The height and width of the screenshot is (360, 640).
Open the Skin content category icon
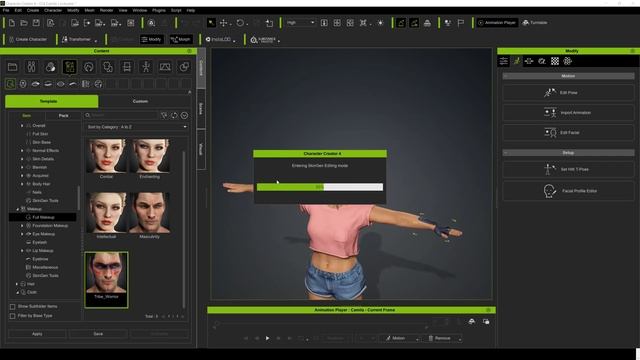[x=51, y=67]
